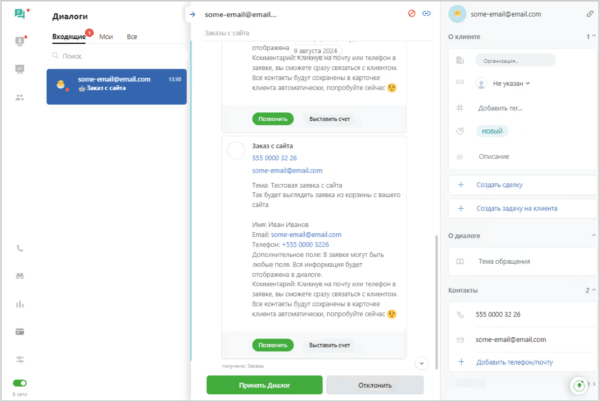Click the upper Позвонить button
Image resolution: width=600 pixels, height=402 pixels.
[x=273, y=119]
